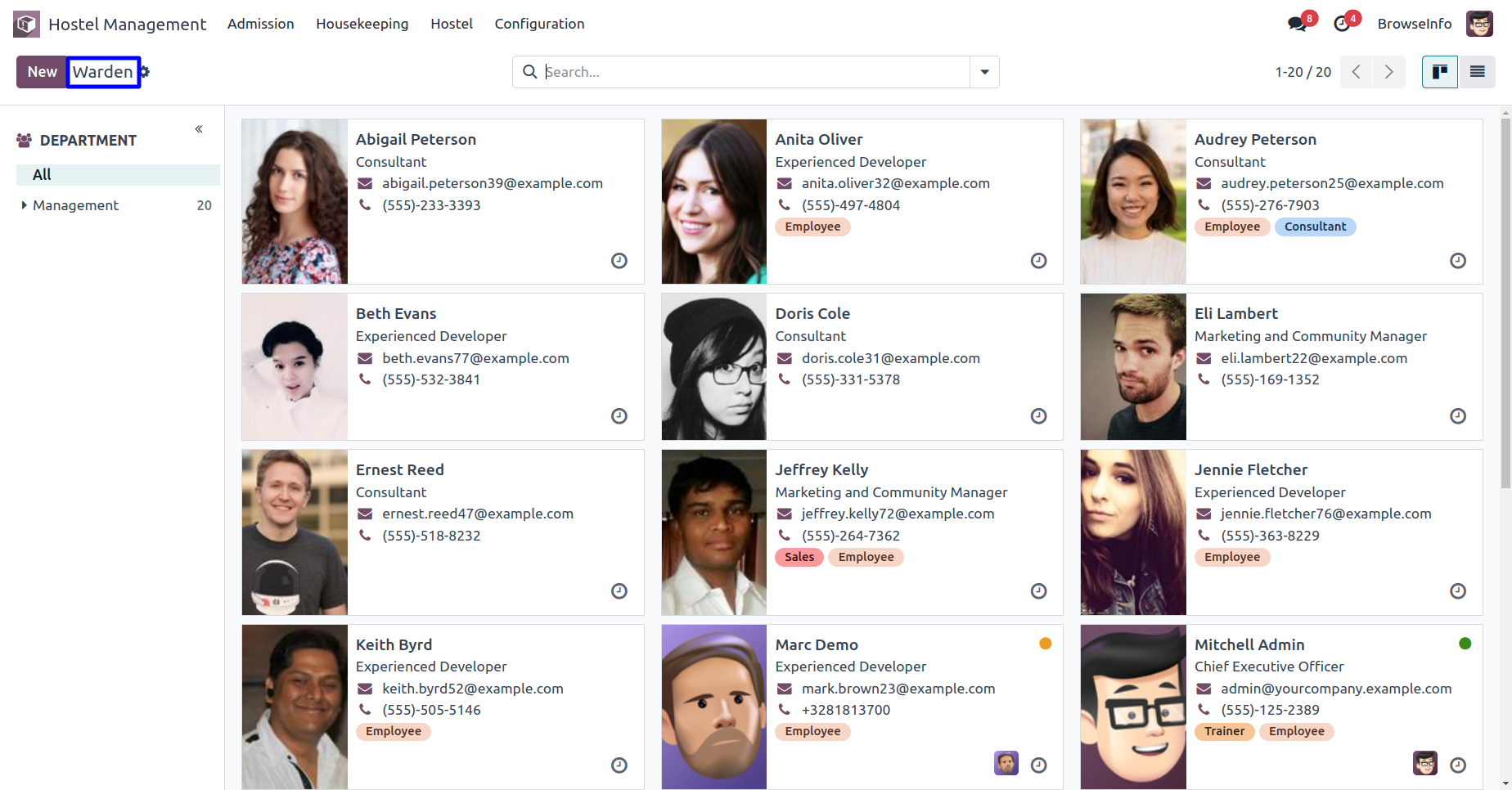Open activity clock on Beth Evans card
Image resolution: width=1512 pixels, height=790 pixels.
619,416
